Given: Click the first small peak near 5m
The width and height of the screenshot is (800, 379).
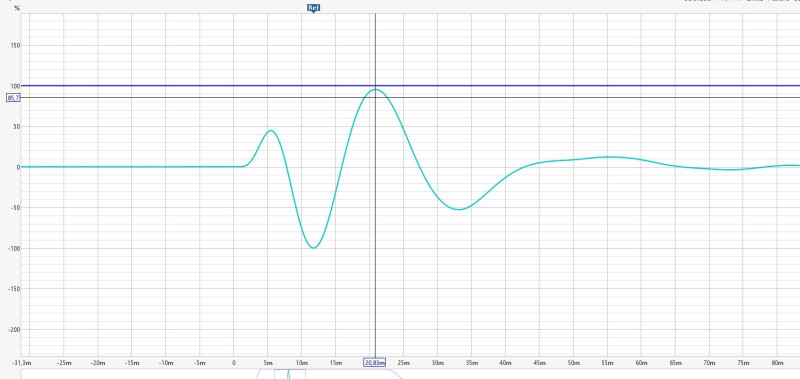Looking at the screenshot, I should click(x=270, y=131).
